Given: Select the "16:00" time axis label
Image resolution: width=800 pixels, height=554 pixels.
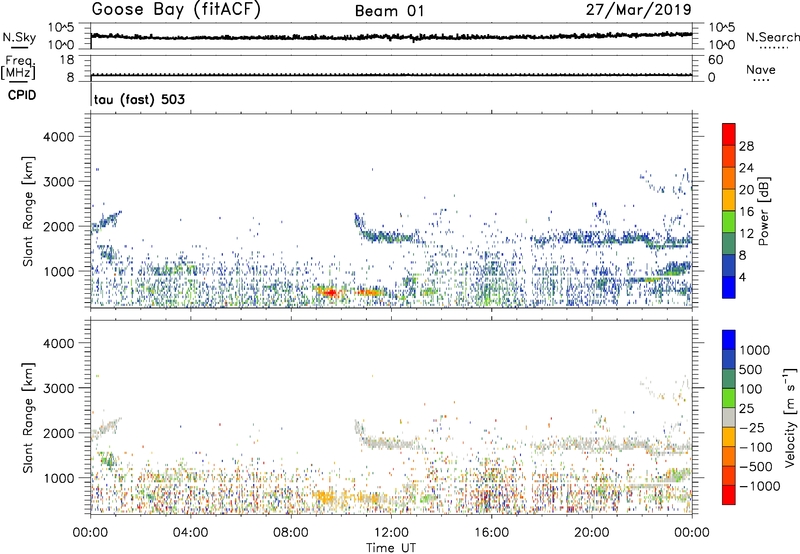Looking at the screenshot, I should [491, 533].
